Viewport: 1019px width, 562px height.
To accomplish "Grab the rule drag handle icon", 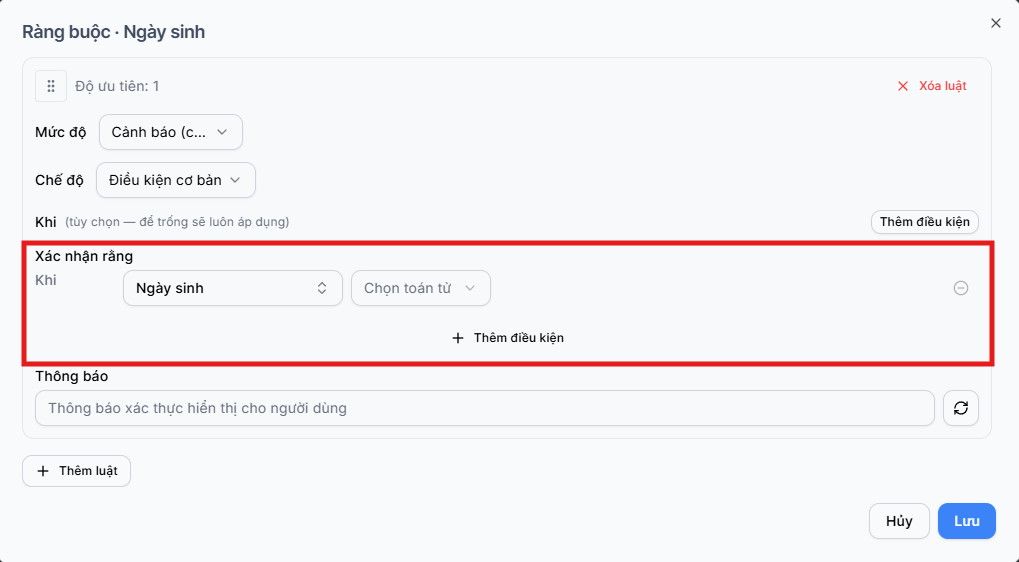I will coord(51,86).
